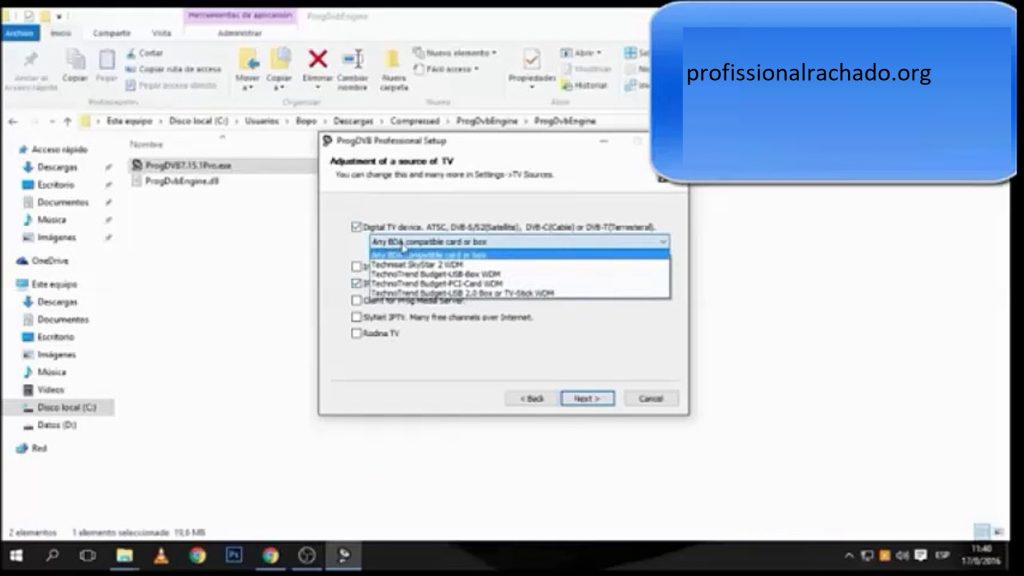1024x576 pixels.
Task: Show hidden tray icons chevron
Action: 848,556
